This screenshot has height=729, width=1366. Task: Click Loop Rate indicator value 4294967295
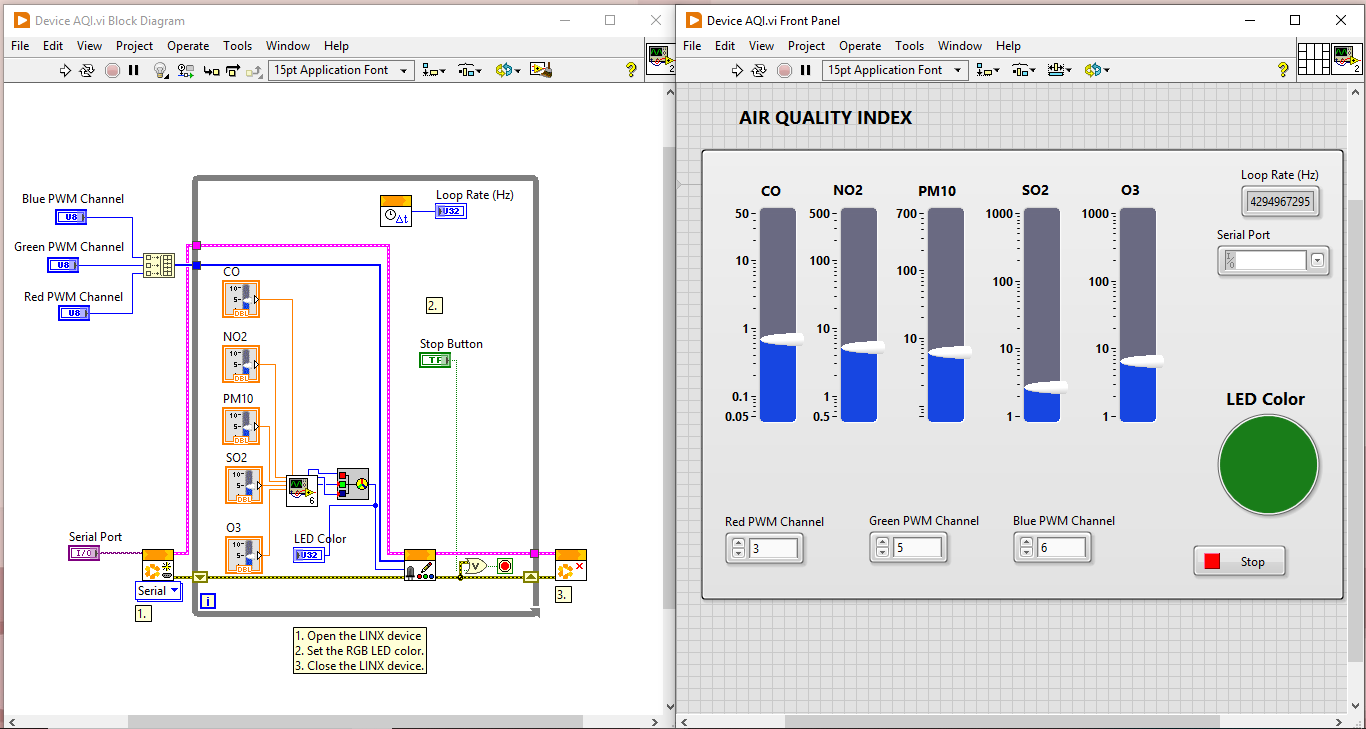(1280, 201)
